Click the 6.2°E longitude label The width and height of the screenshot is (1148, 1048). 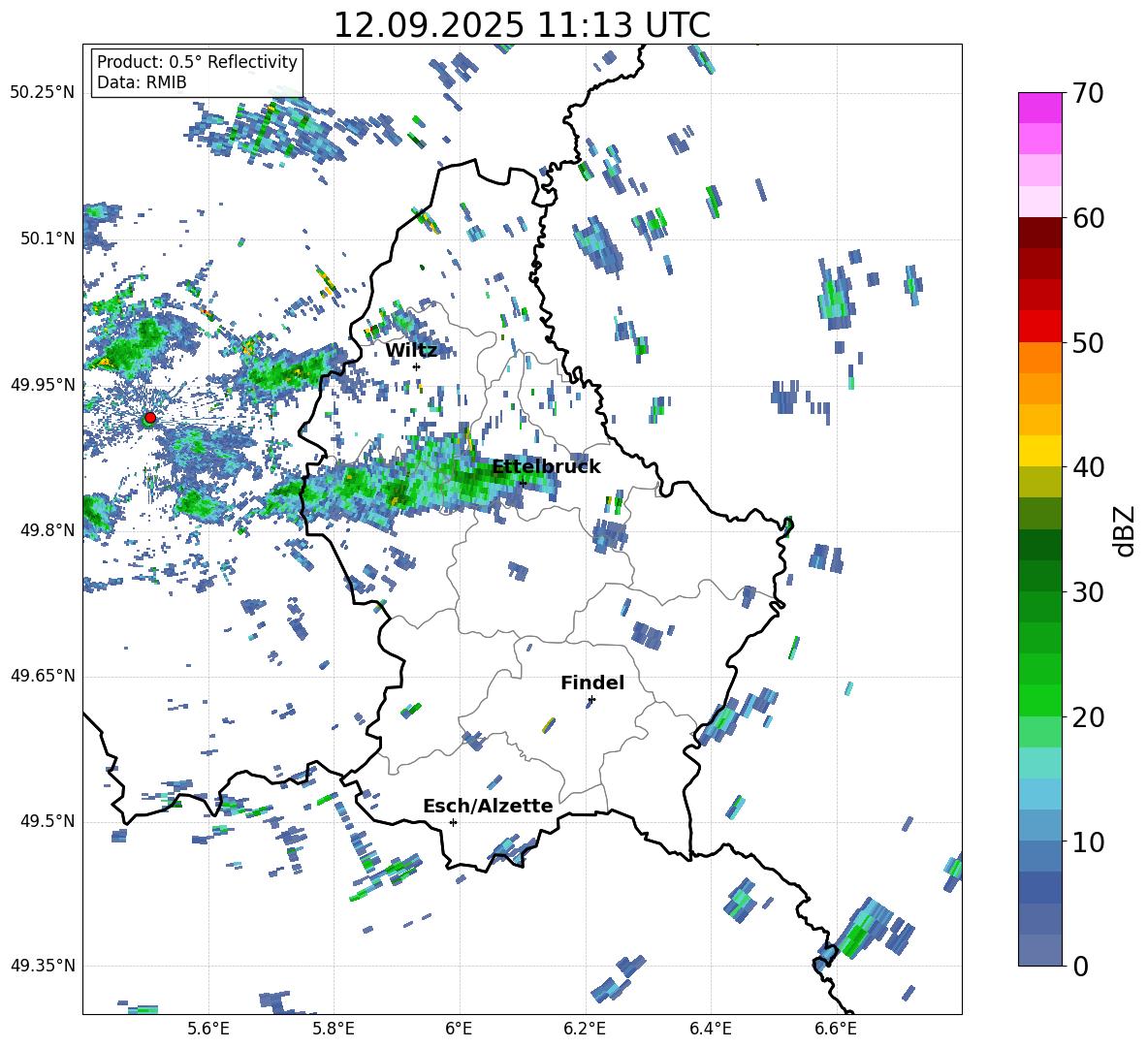coord(585,1030)
